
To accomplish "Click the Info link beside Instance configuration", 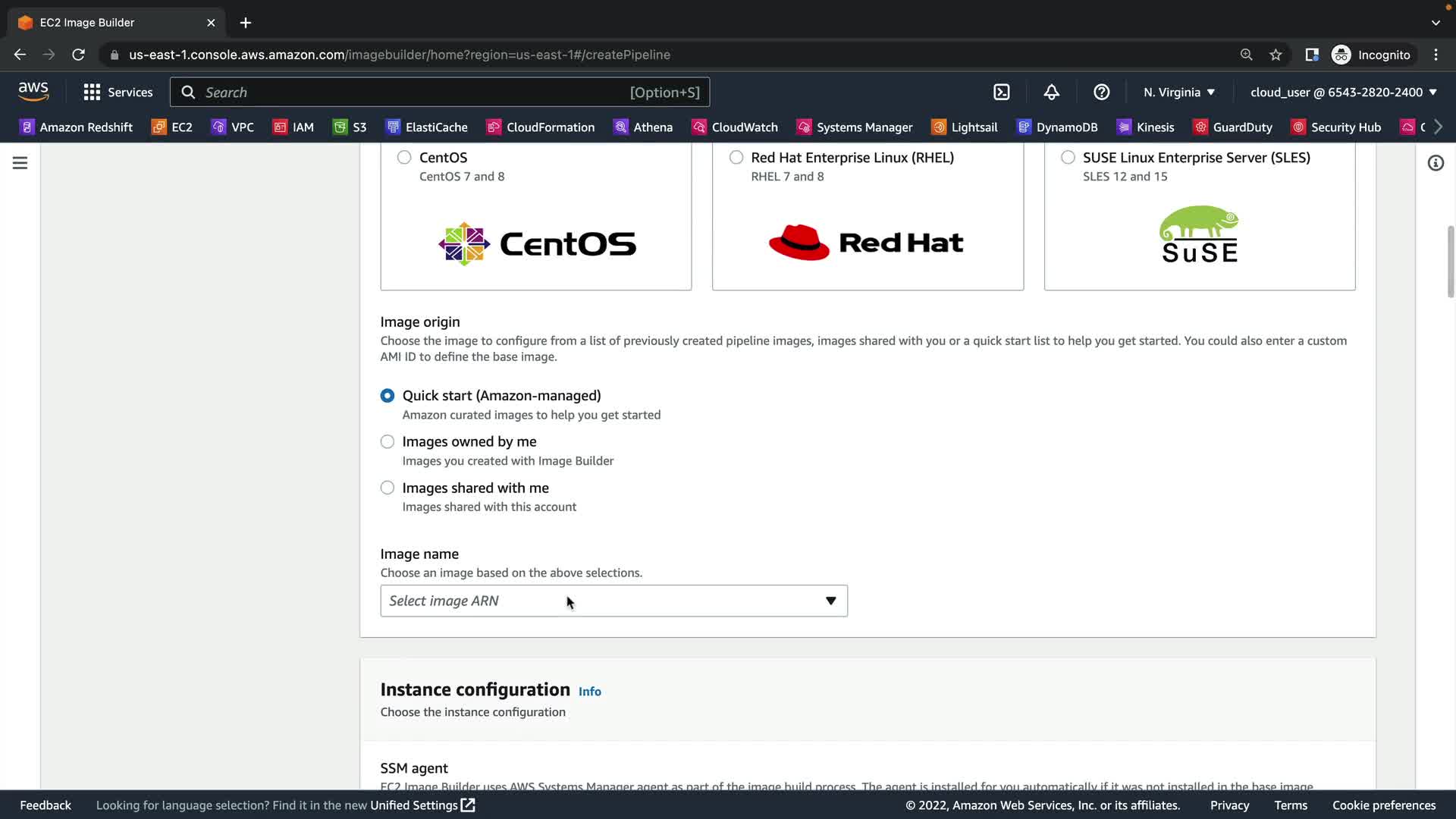I will point(589,692).
